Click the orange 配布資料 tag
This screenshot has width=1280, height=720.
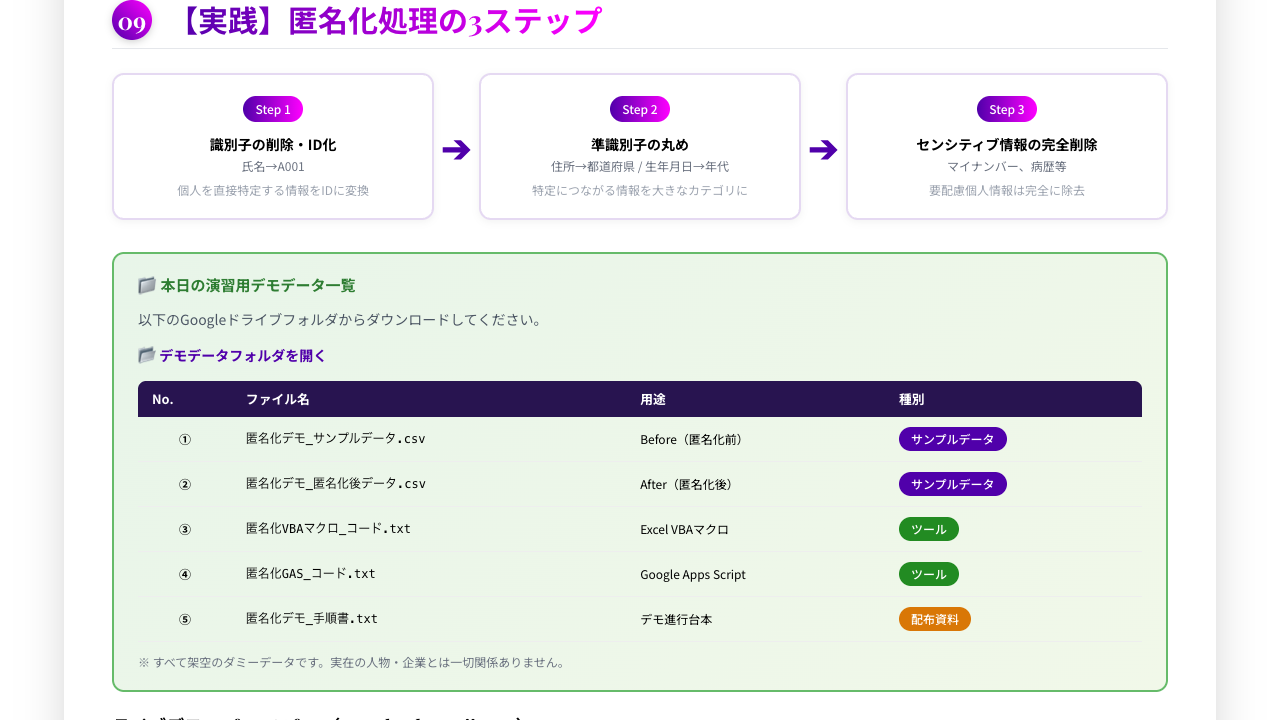click(x=935, y=619)
